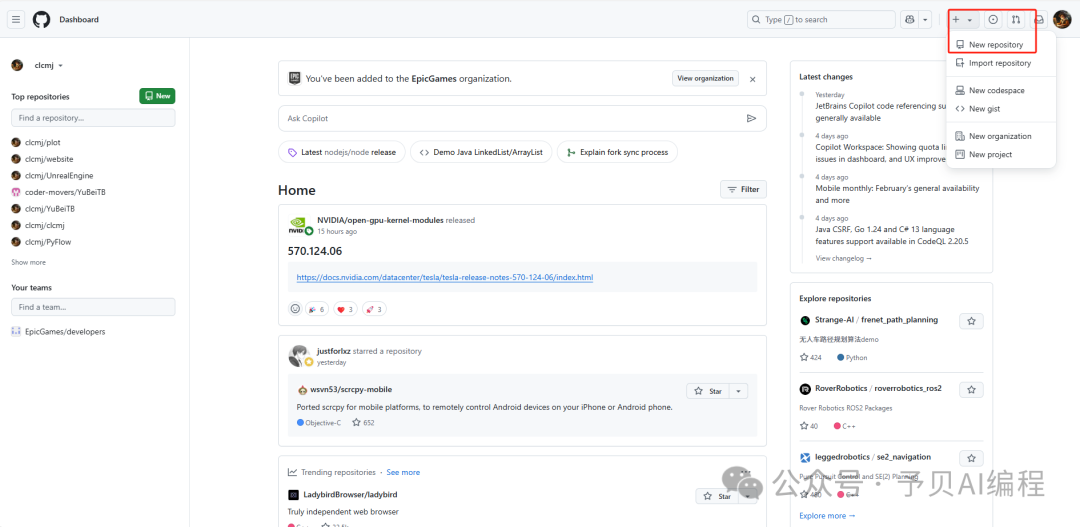Open clcmj/plot repository
The image size is (1080, 527).
43,143
